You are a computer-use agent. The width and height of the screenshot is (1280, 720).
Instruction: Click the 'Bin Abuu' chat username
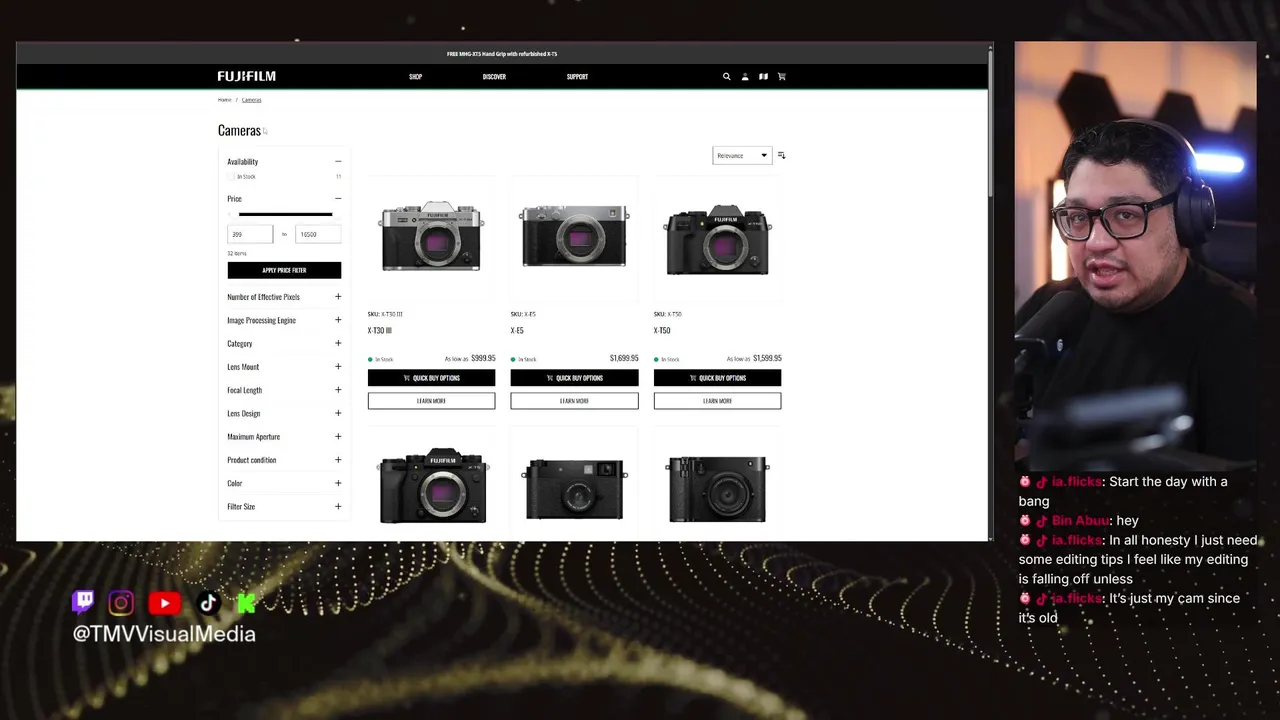point(1081,521)
